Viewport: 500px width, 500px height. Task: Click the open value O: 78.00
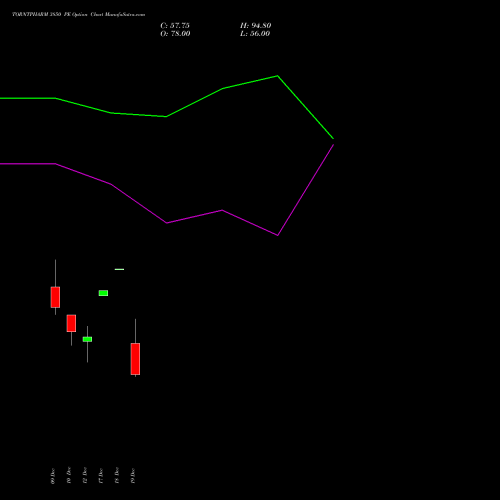pyautogui.click(x=175, y=34)
